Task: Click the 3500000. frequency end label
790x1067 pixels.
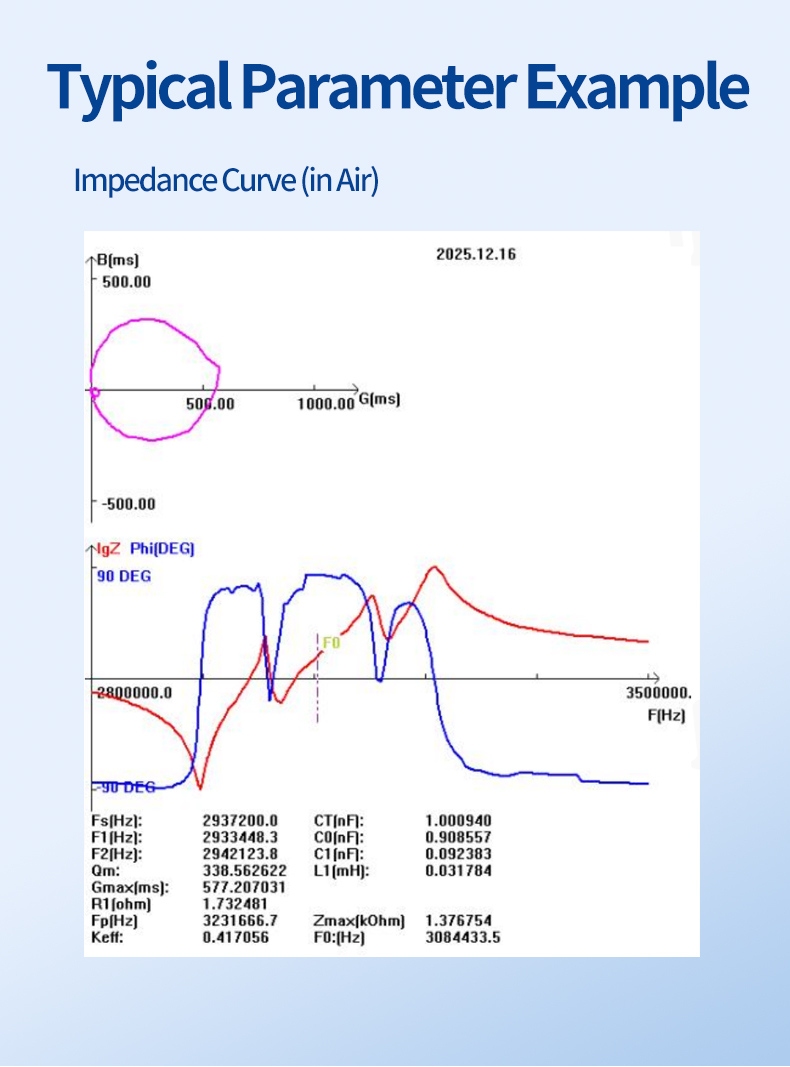Action: 659,693
